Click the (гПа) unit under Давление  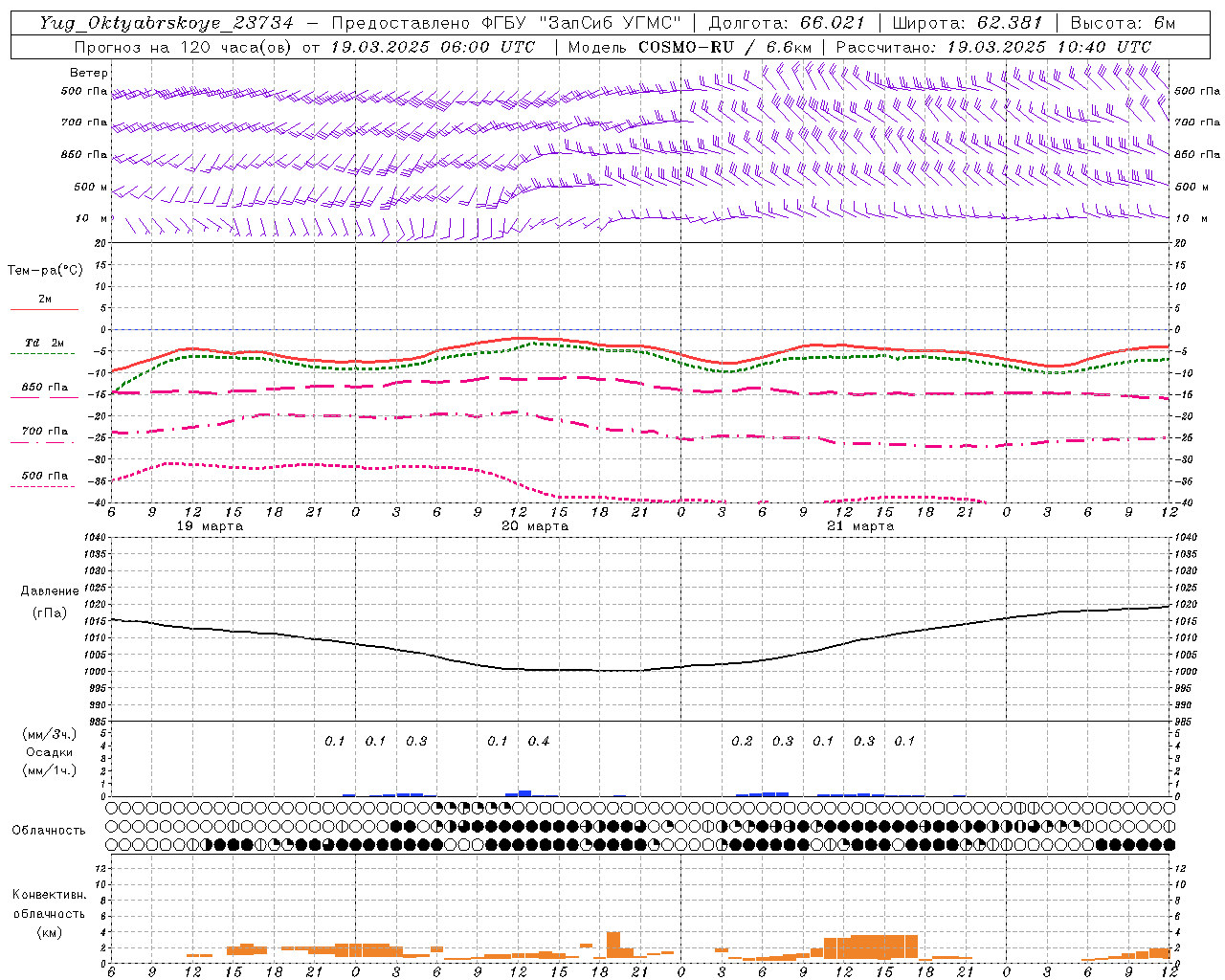(49, 613)
